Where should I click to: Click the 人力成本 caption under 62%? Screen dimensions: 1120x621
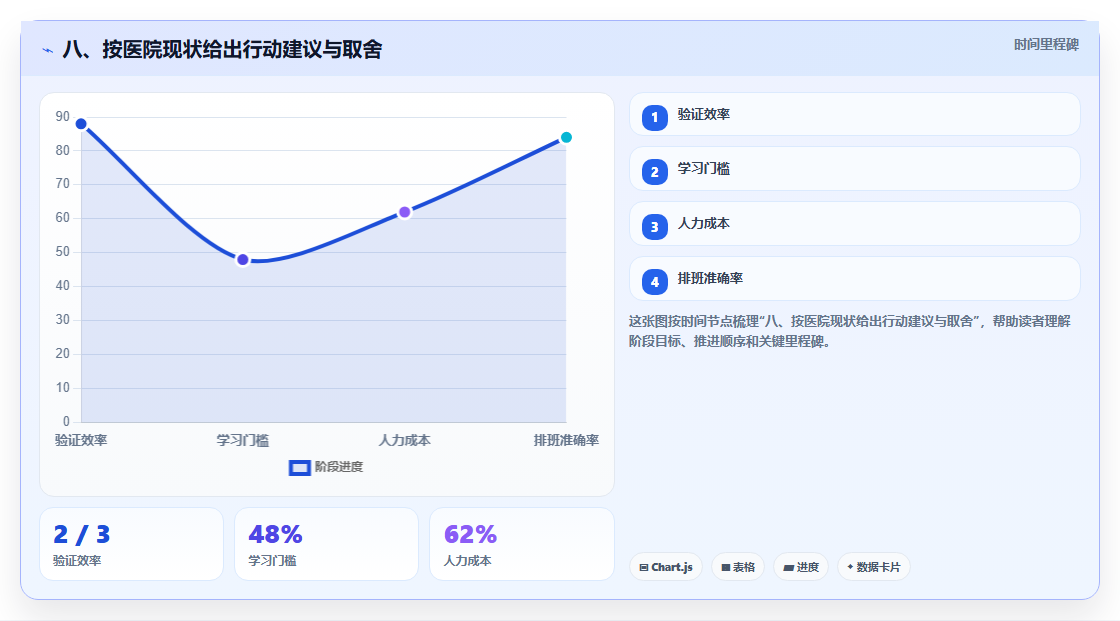(x=467, y=561)
